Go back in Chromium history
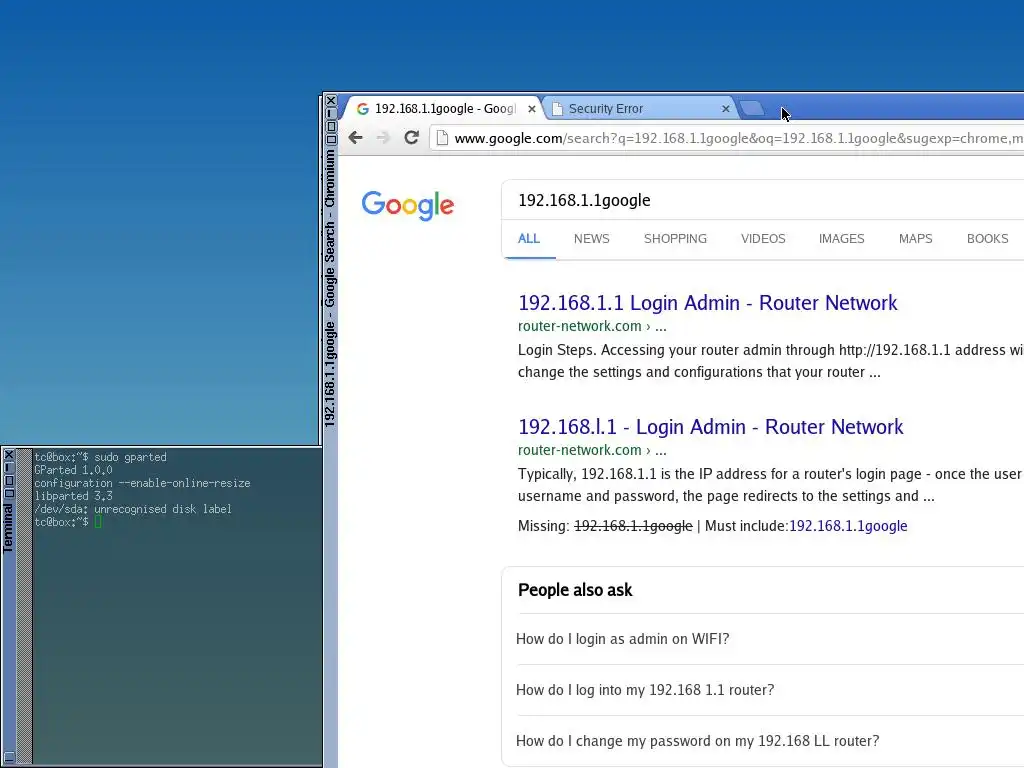Image resolution: width=1024 pixels, height=768 pixels. pos(355,138)
